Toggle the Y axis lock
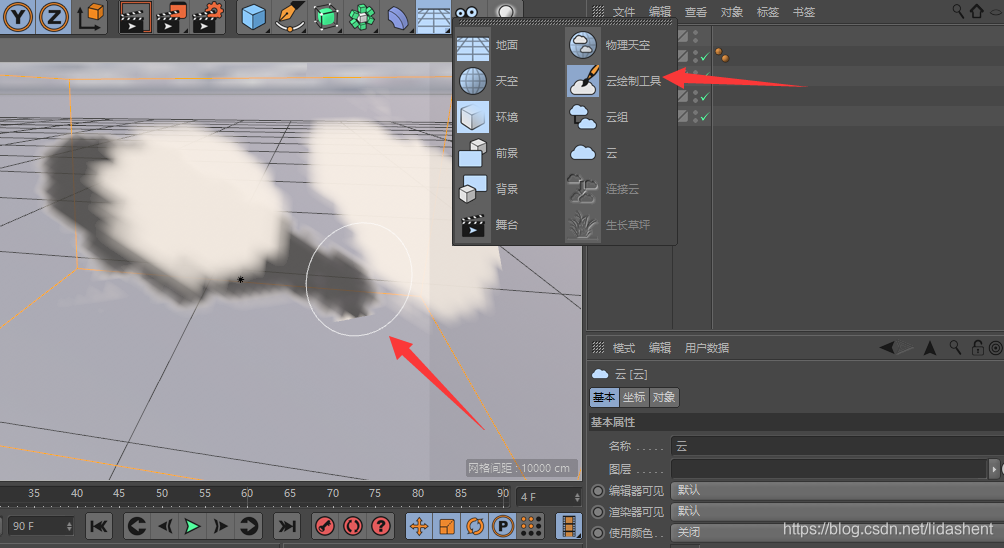1004x548 pixels. click(x=18, y=17)
